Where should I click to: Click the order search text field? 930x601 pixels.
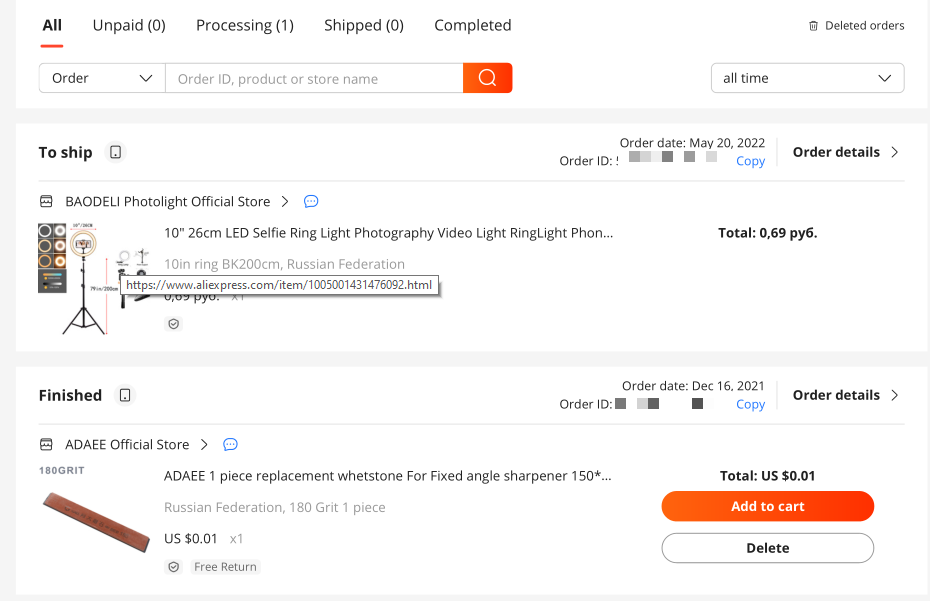click(314, 78)
